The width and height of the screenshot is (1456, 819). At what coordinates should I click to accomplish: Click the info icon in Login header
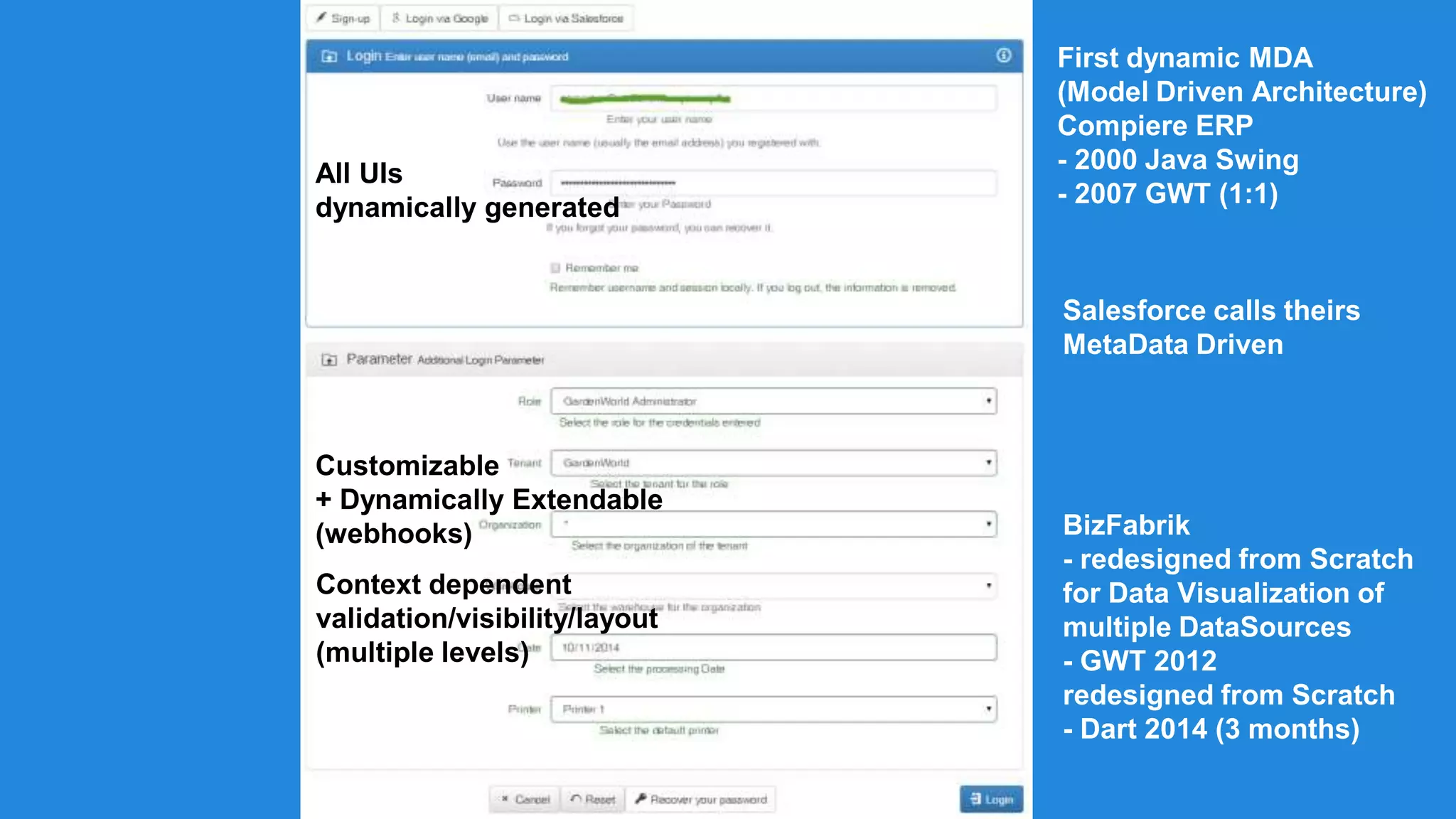[x=1003, y=55]
